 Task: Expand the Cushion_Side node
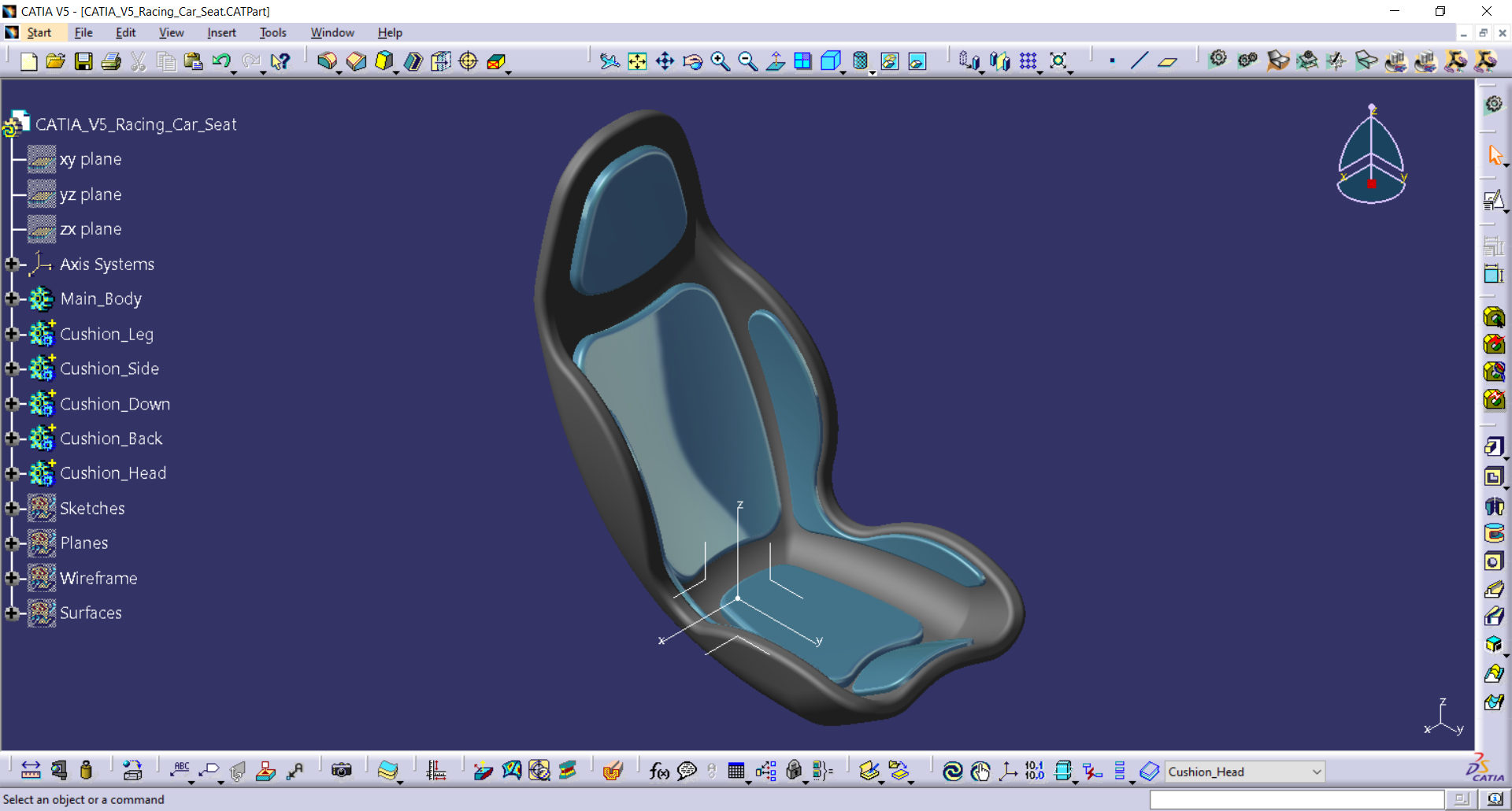pyautogui.click(x=12, y=368)
